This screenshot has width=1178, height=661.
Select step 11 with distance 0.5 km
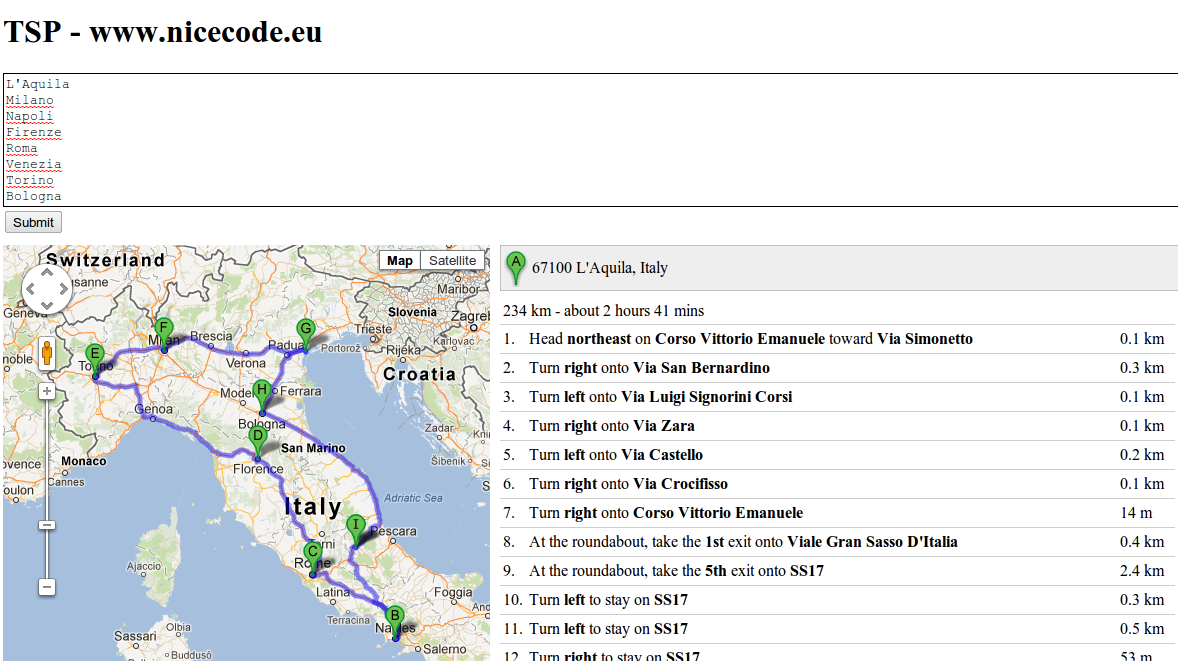click(x=839, y=629)
